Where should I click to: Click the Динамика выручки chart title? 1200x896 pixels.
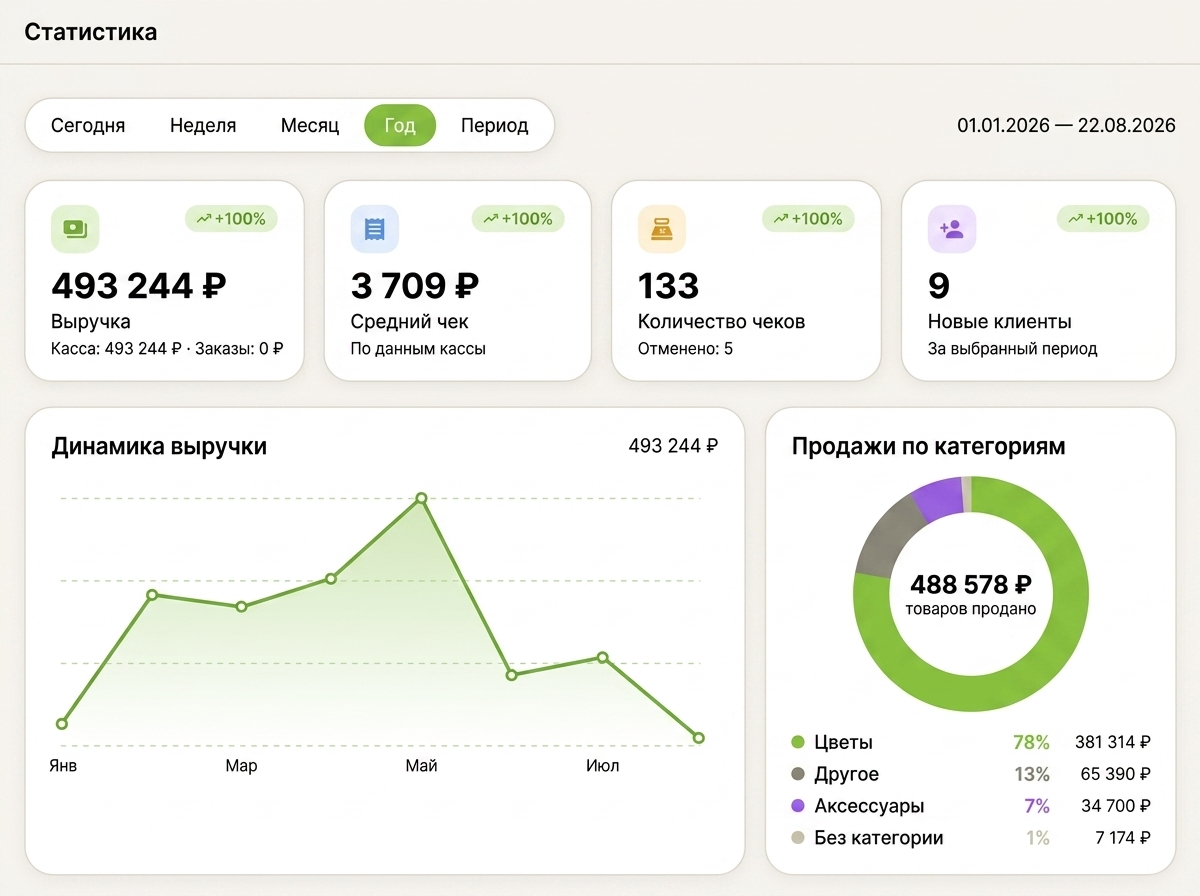[x=159, y=446]
